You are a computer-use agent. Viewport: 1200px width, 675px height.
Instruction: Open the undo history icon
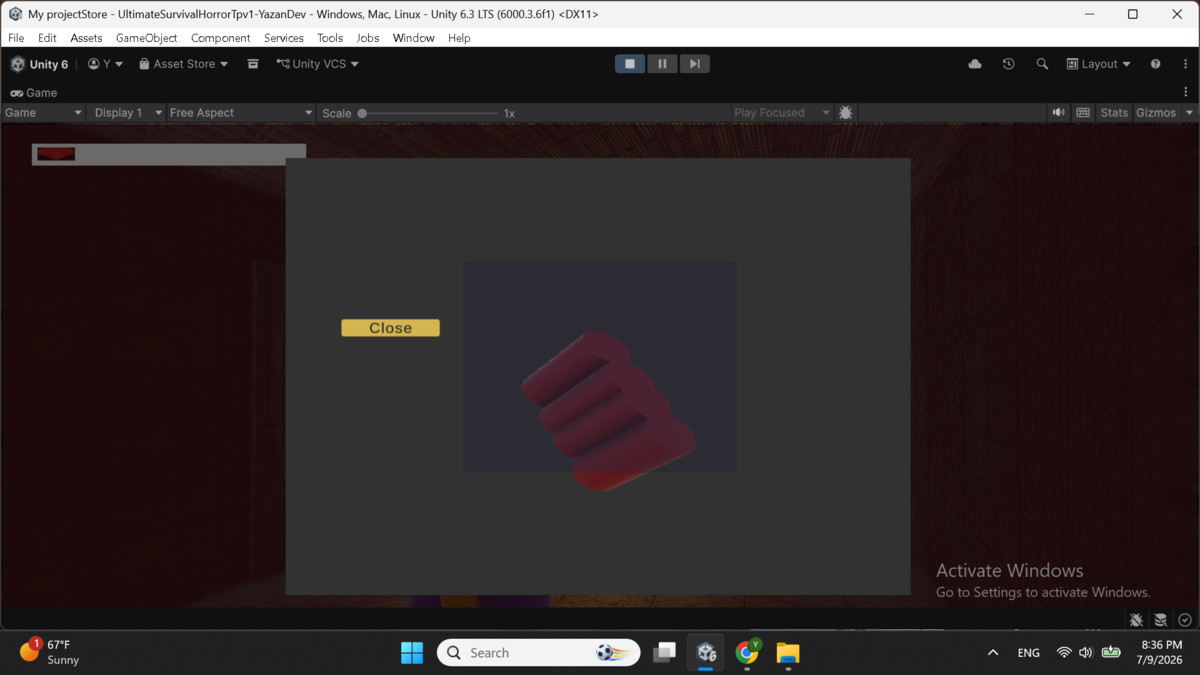coord(1008,64)
